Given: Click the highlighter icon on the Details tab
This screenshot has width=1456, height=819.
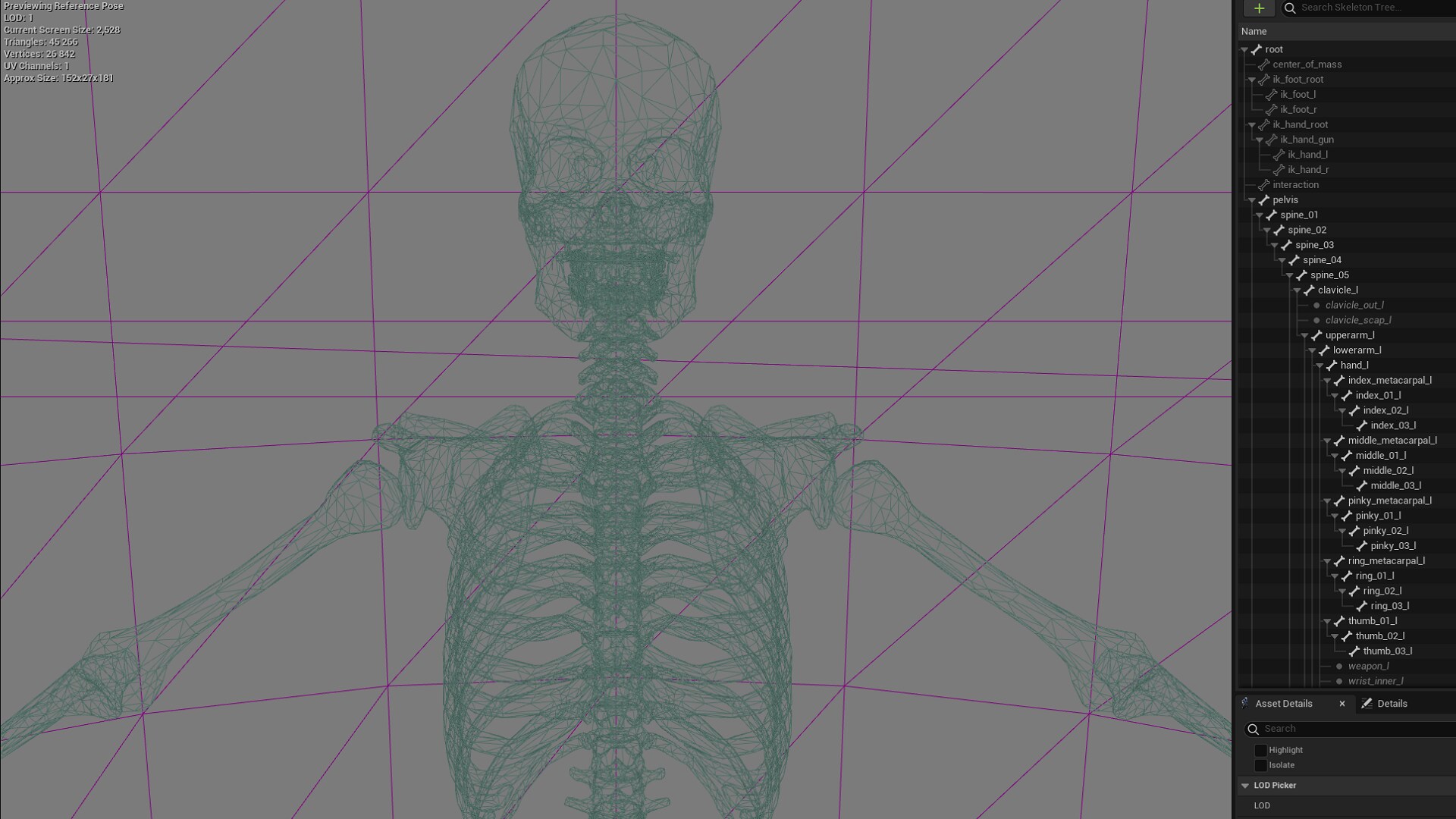Looking at the screenshot, I should click(x=1365, y=704).
